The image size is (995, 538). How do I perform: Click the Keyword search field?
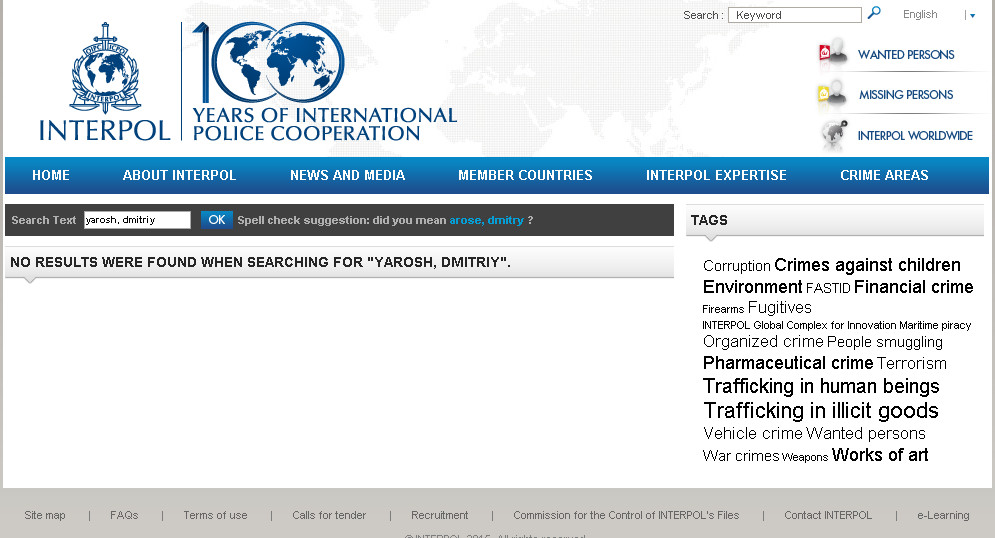pyautogui.click(x=794, y=15)
